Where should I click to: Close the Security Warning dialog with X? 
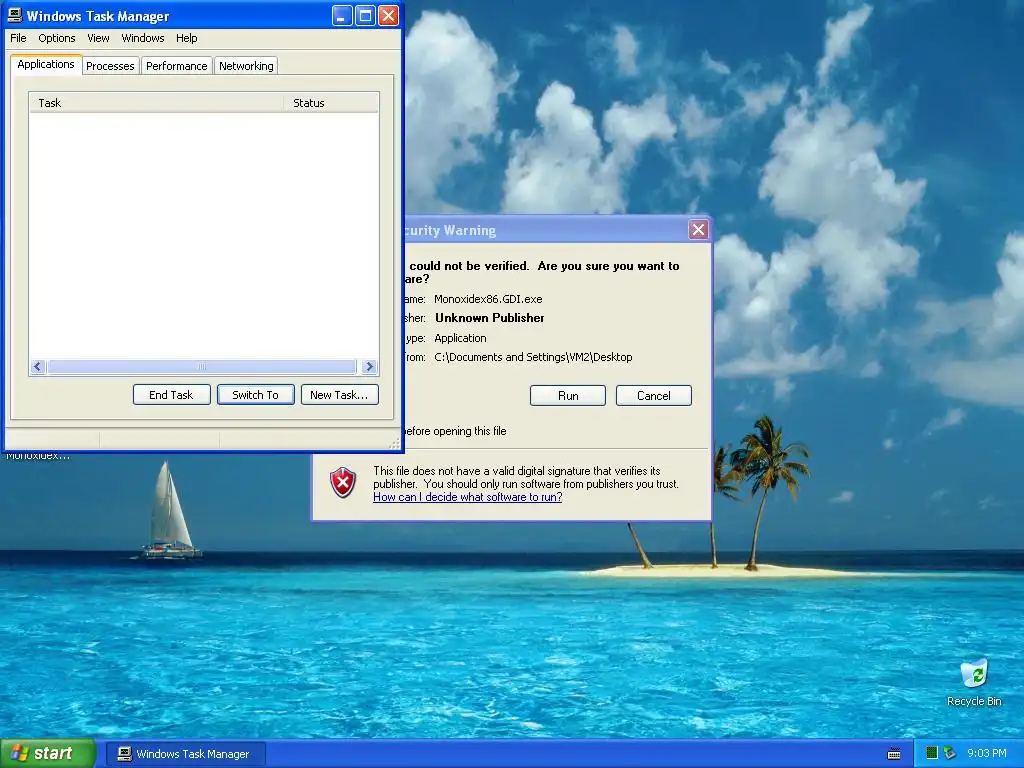pyautogui.click(x=699, y=229)
